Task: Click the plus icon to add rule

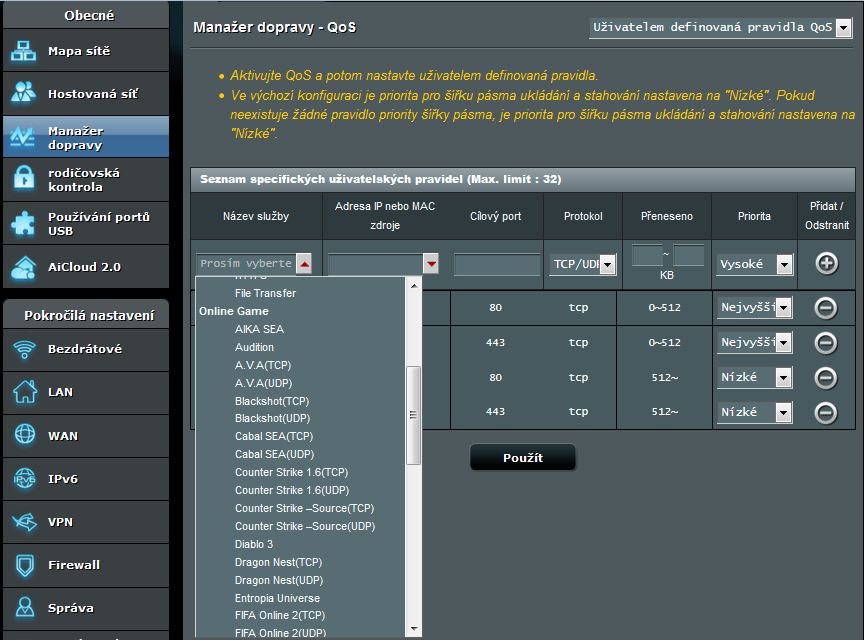Action: click(826, 264)
